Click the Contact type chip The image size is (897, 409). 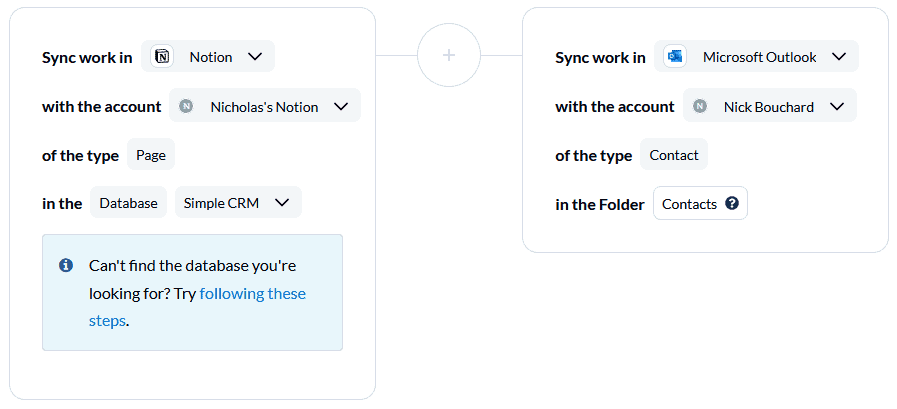[x=674, y=154]
